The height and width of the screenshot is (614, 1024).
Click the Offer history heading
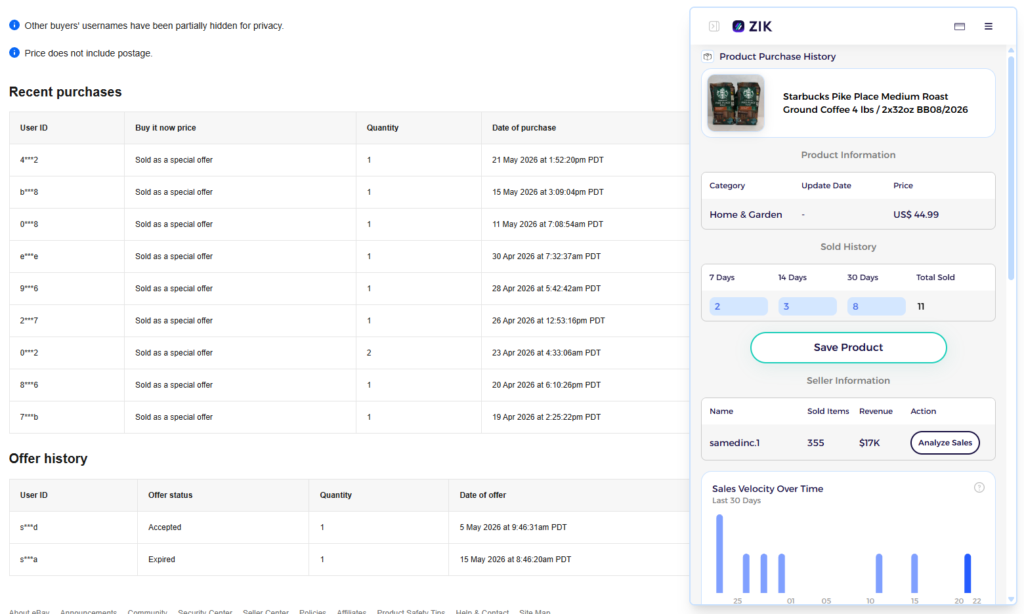[48, 459]
